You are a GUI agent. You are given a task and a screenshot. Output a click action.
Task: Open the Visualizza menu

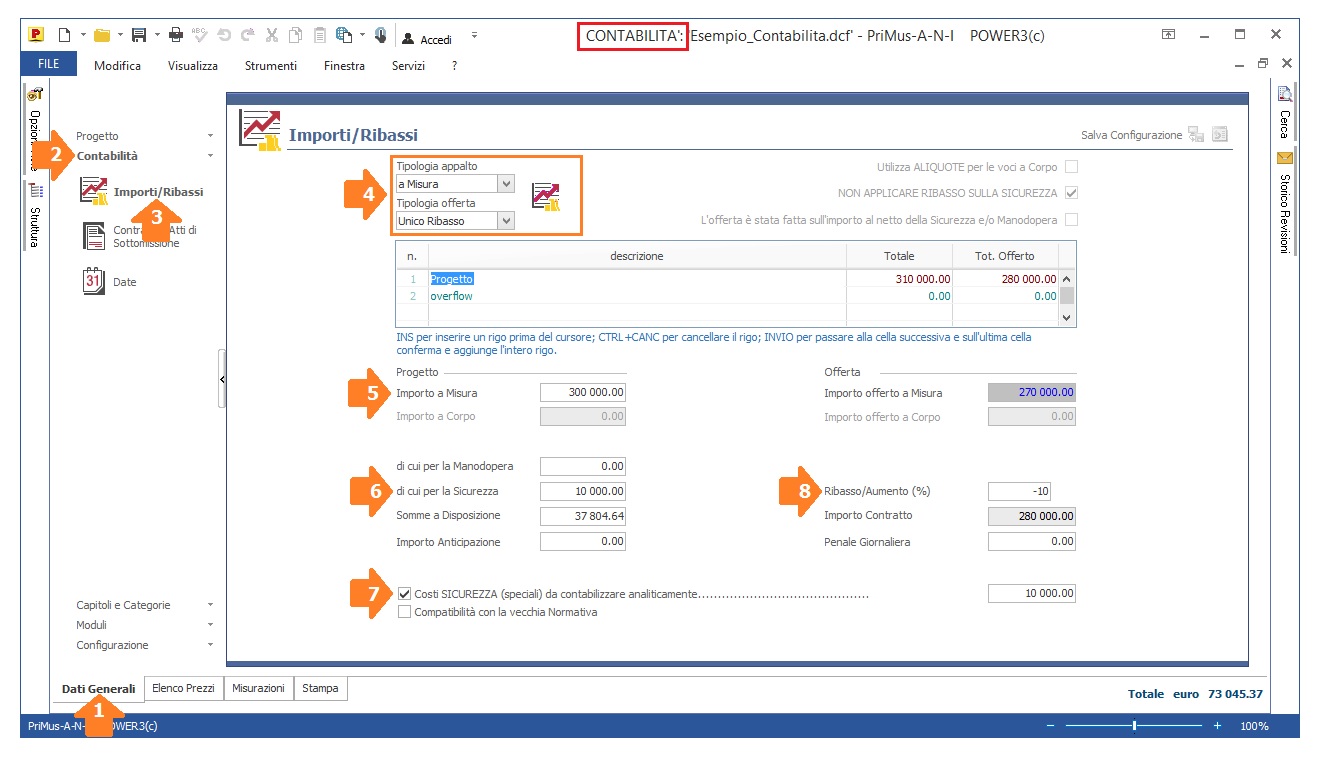coord(193,66)
